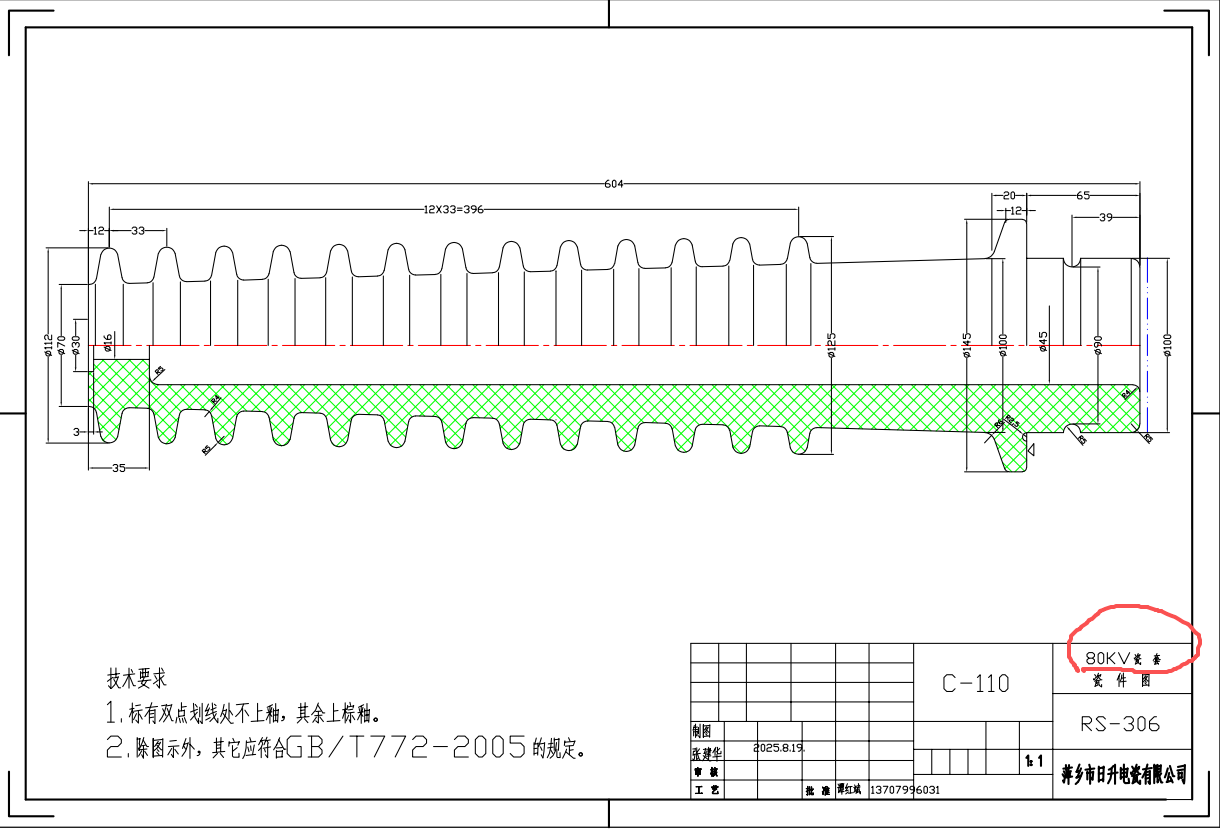Click the ø112 diameter dimension label
This screenshot has width=1220, height=837.
(x=48, y=345)
